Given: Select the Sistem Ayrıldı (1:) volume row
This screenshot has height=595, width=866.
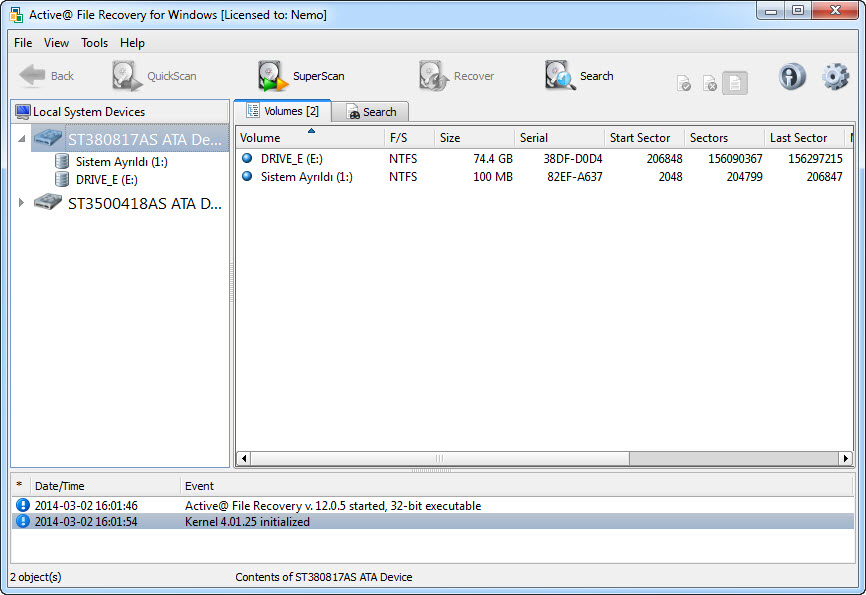Looking at the screenshot, I should tap(544, 177).
